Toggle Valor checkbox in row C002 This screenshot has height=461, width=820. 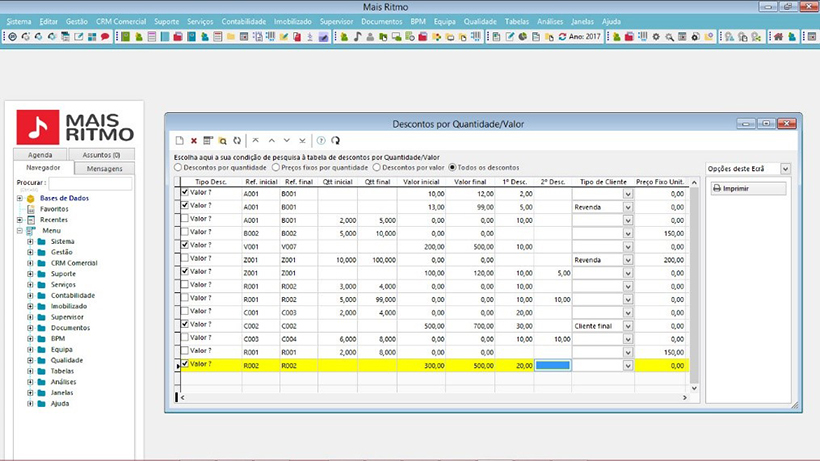coord(185,324)
